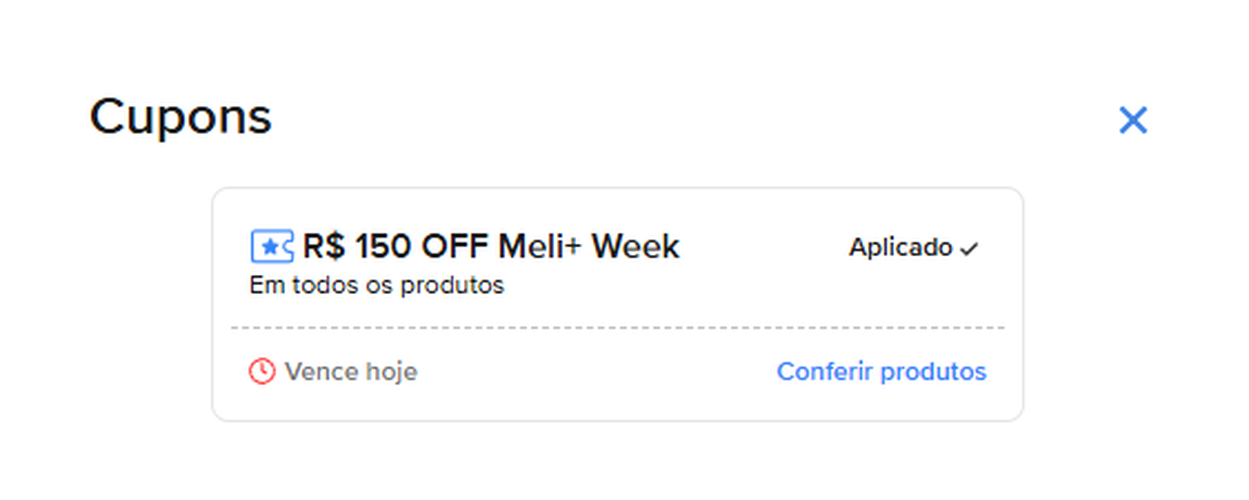Click the red clock expiry icon
Screen dimensions: 1249x500
(x=261, y=372)
